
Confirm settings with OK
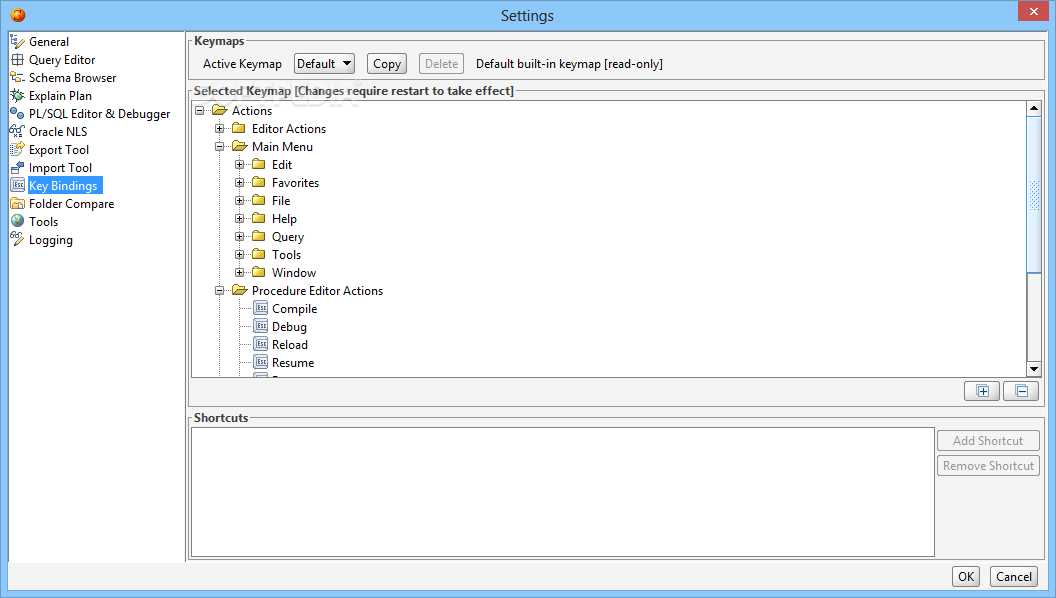[966, 576]
